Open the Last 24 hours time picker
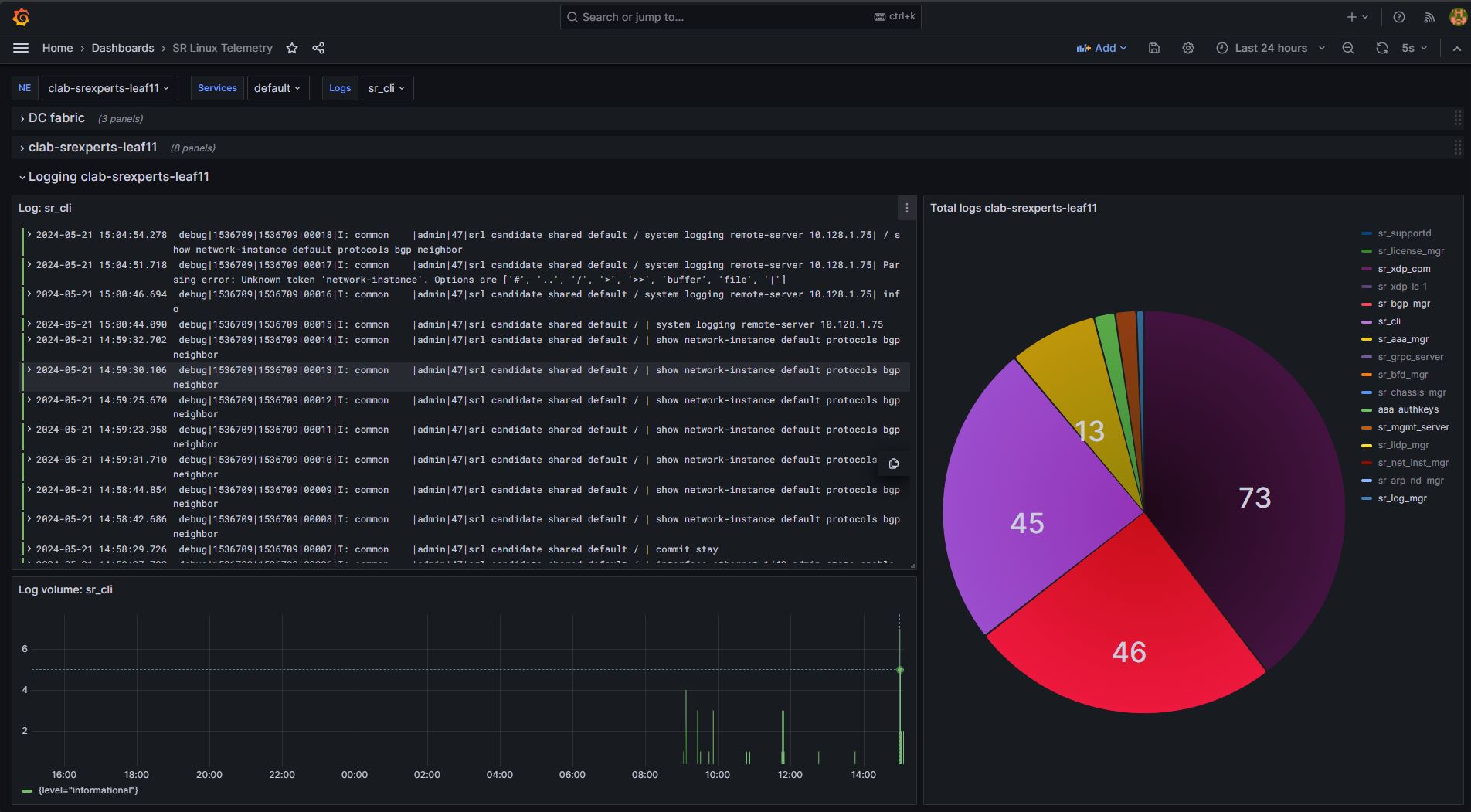Screen dimensions: 1471x812 1271,48
